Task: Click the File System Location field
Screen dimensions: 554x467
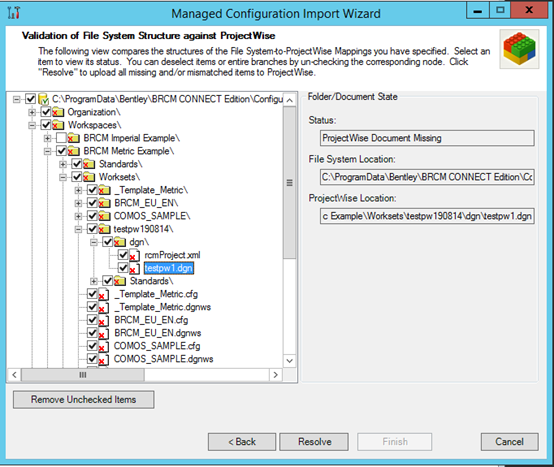Action: click(x=427, y=177)
